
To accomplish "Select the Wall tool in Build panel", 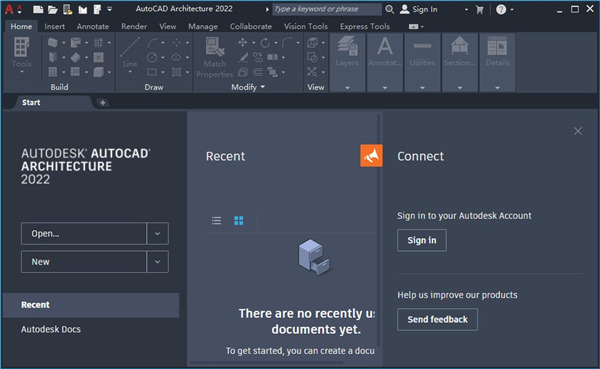I will click(53, 42).
